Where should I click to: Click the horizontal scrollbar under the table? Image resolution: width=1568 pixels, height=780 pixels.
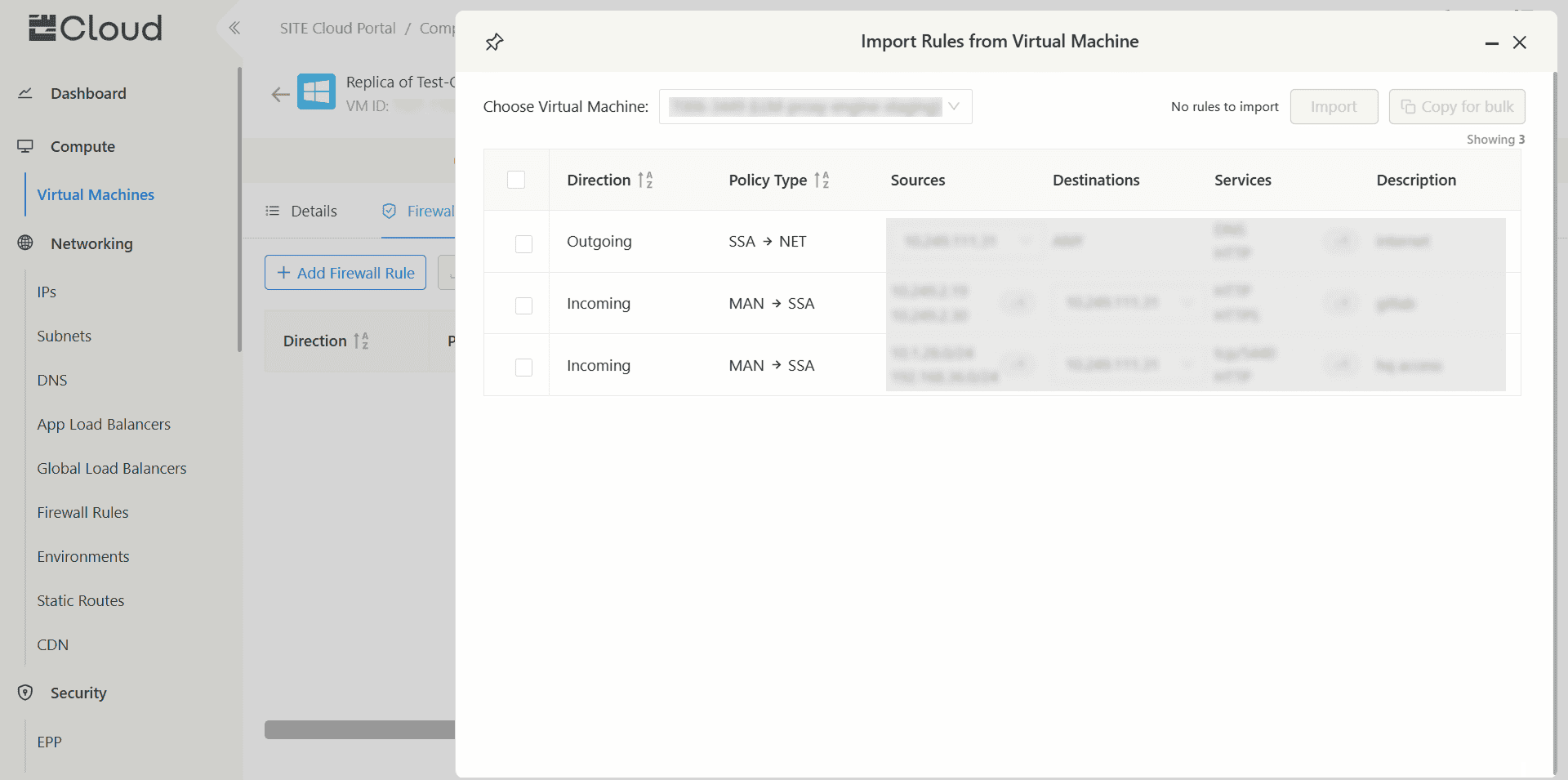click(x=359, y=729)
